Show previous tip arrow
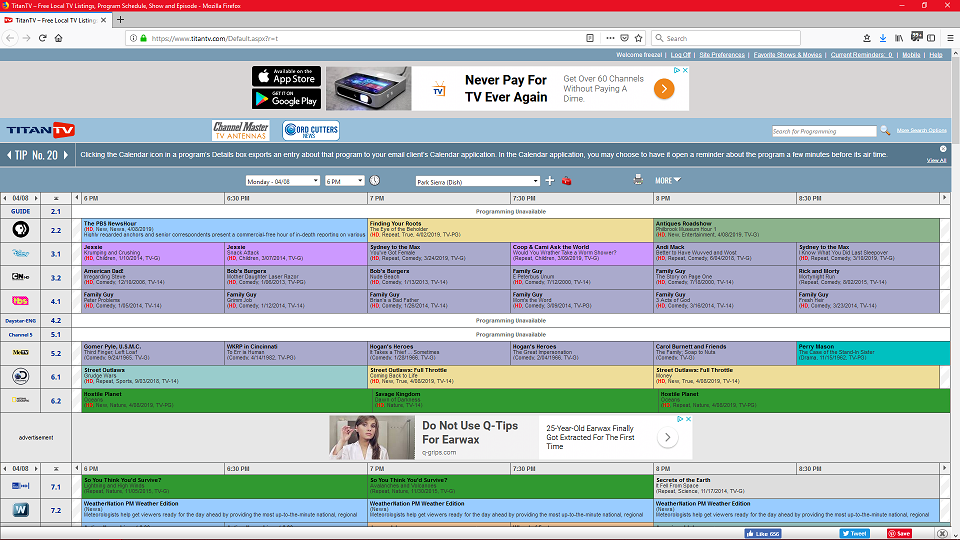 [x=9, y=155]
